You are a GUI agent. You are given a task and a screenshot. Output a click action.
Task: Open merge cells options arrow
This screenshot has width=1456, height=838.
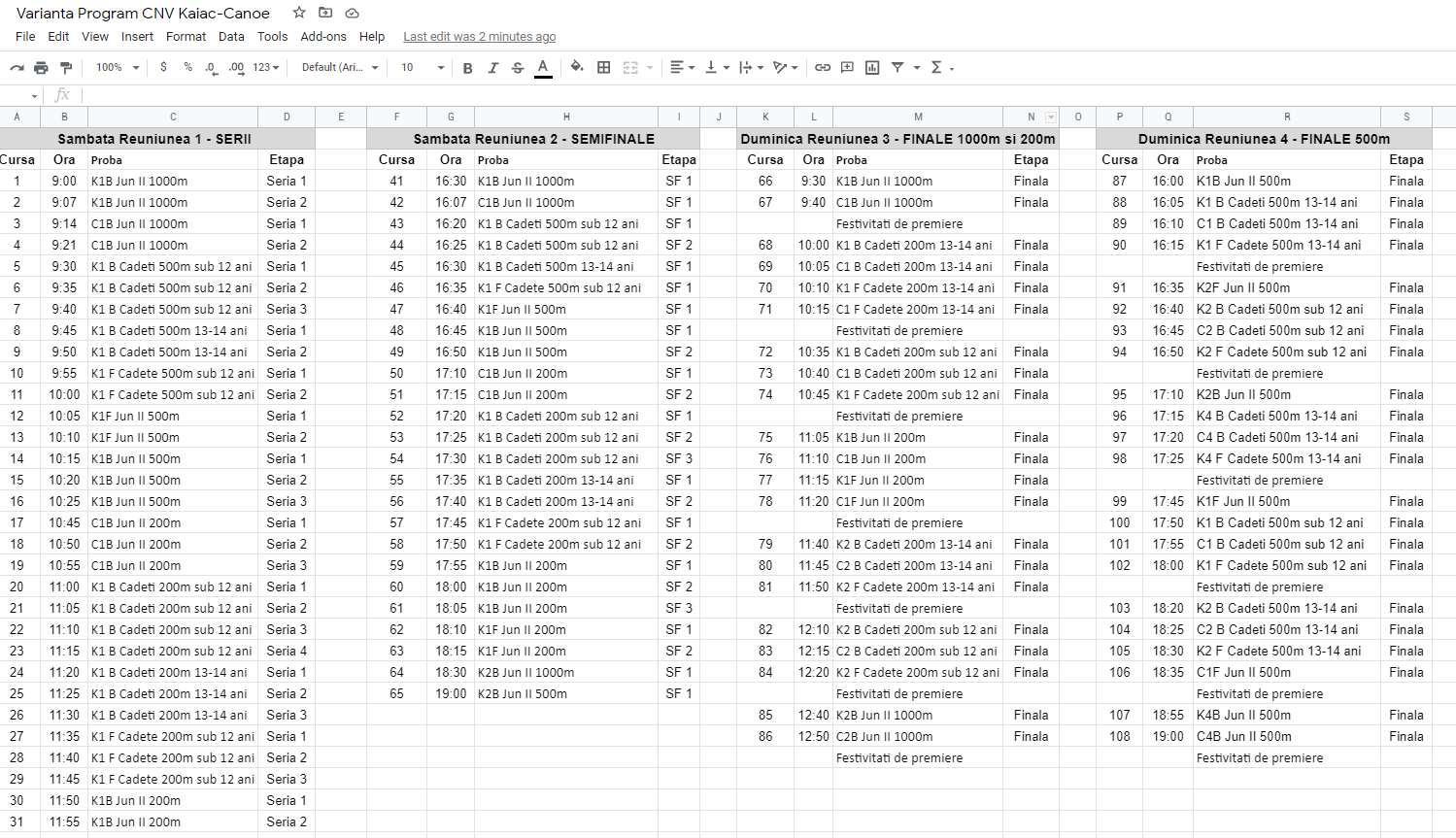tap(650, 67)
